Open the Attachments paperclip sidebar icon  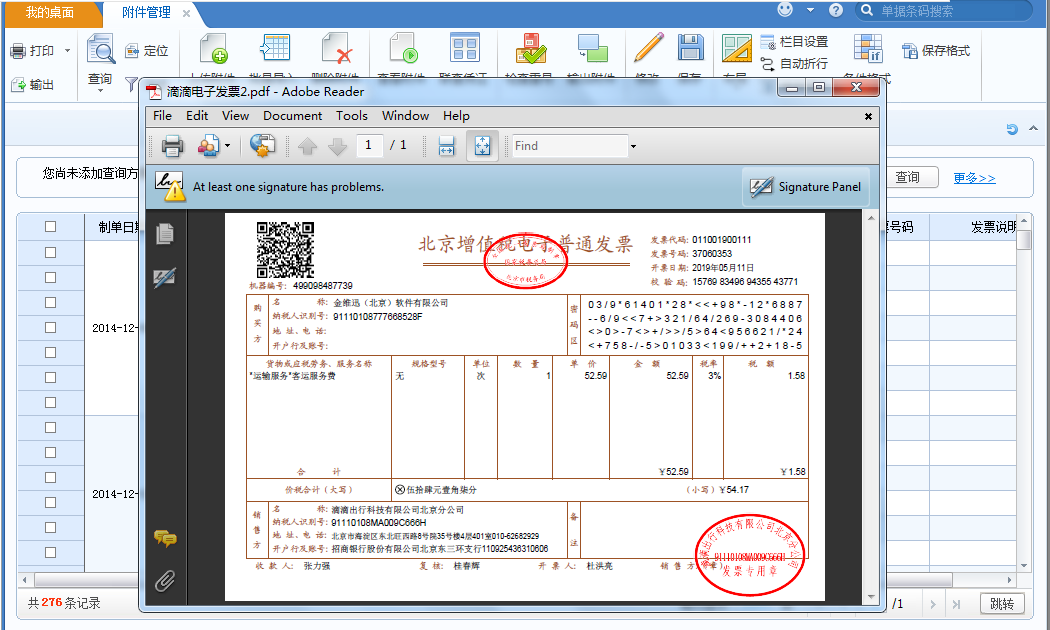point(165,581)
